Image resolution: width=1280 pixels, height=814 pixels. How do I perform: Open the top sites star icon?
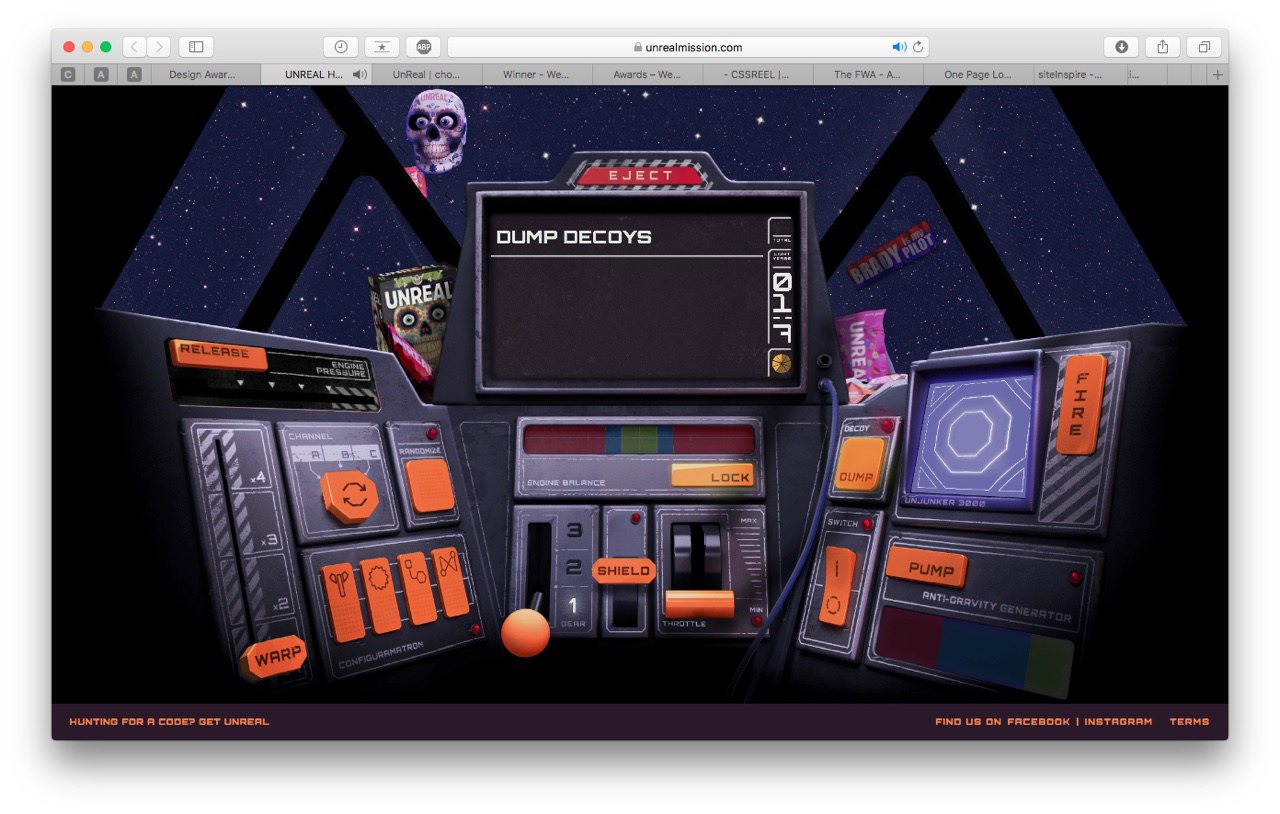click(x=382, y=46)
